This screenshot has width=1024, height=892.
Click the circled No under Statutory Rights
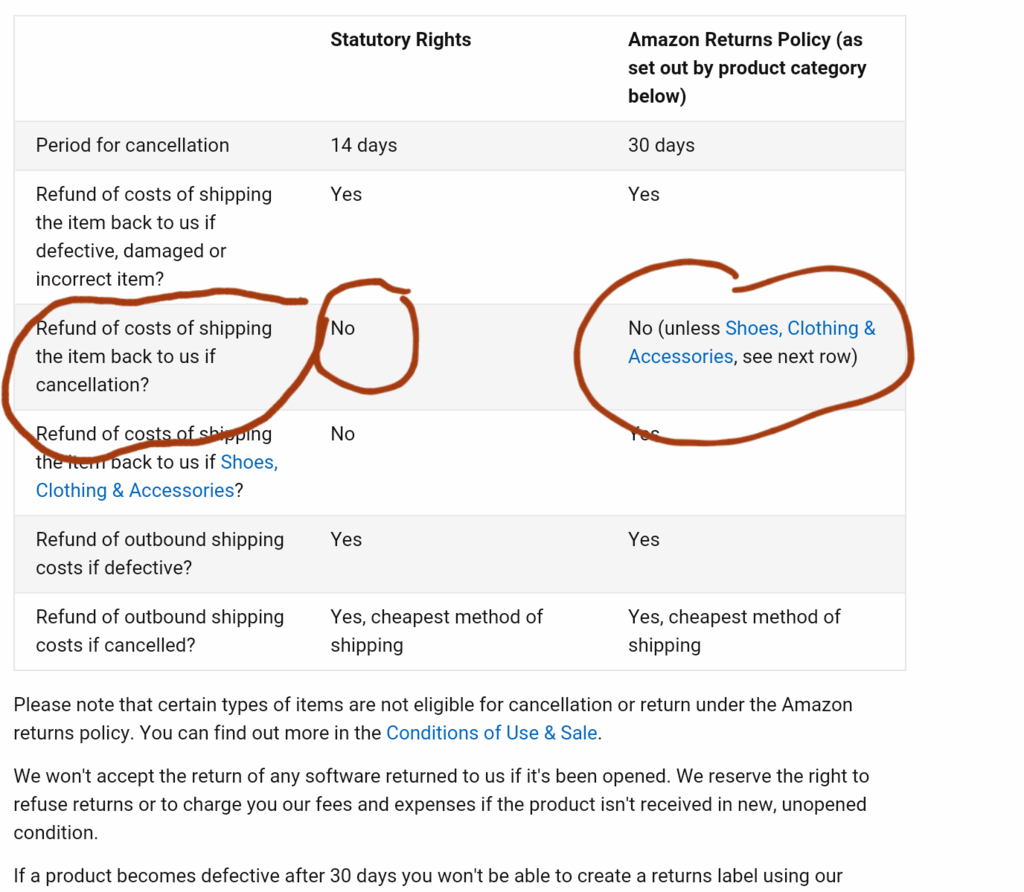(x=343, y=328)
